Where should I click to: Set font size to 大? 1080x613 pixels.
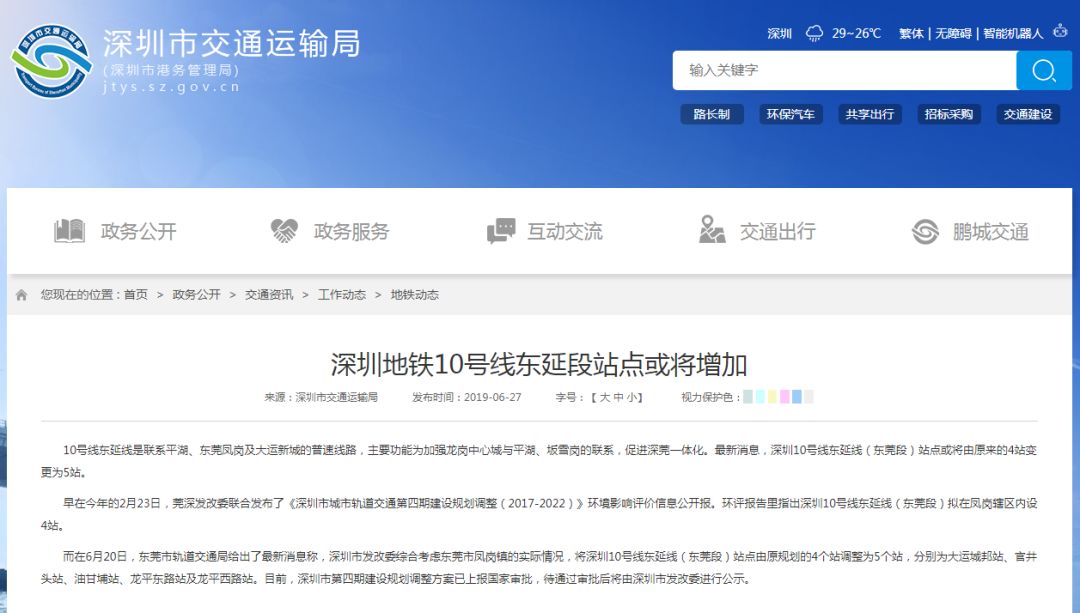[604, 397]
